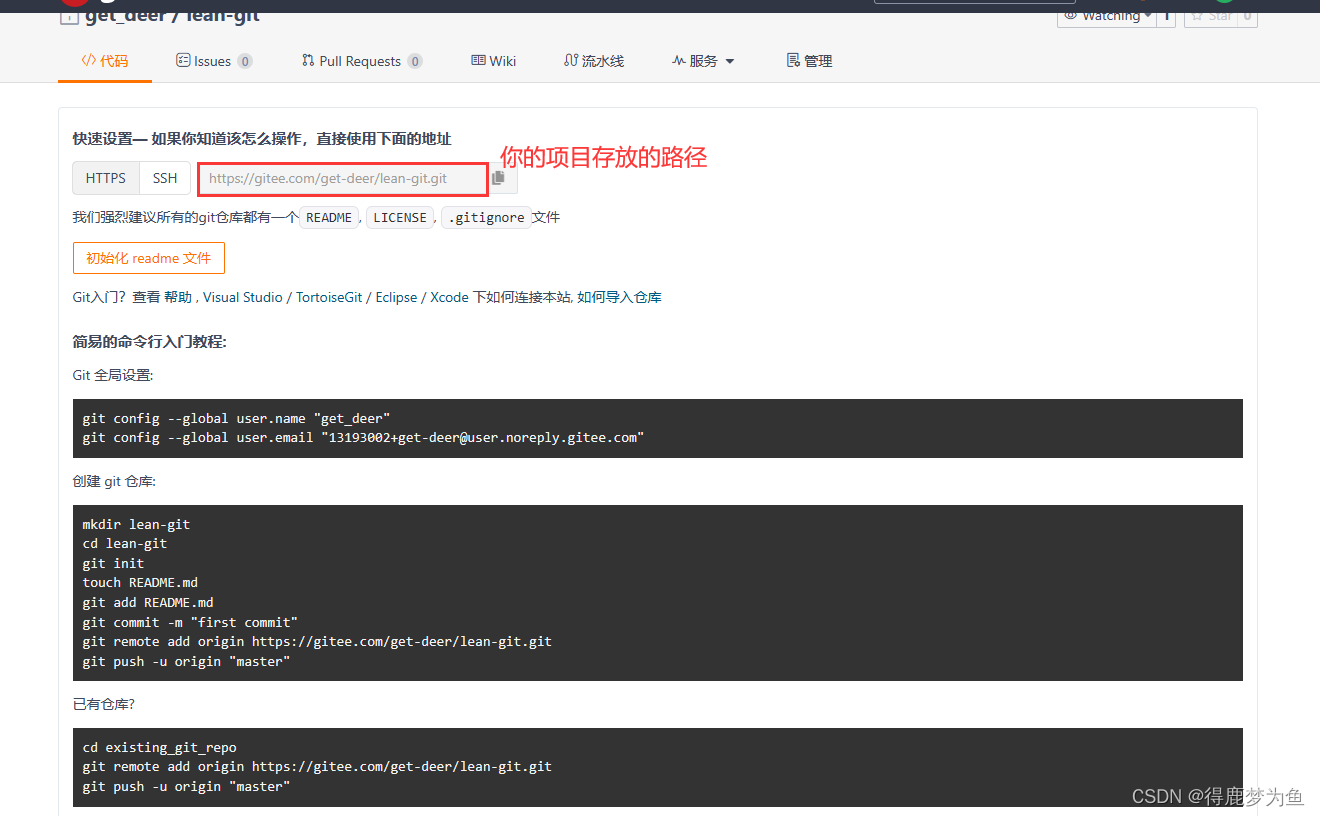The width and height of the screenshot is (1320, 816).
Task: Click the git commit -m "first commit" line
Action: pyautogui.click(x=190, y=622)
